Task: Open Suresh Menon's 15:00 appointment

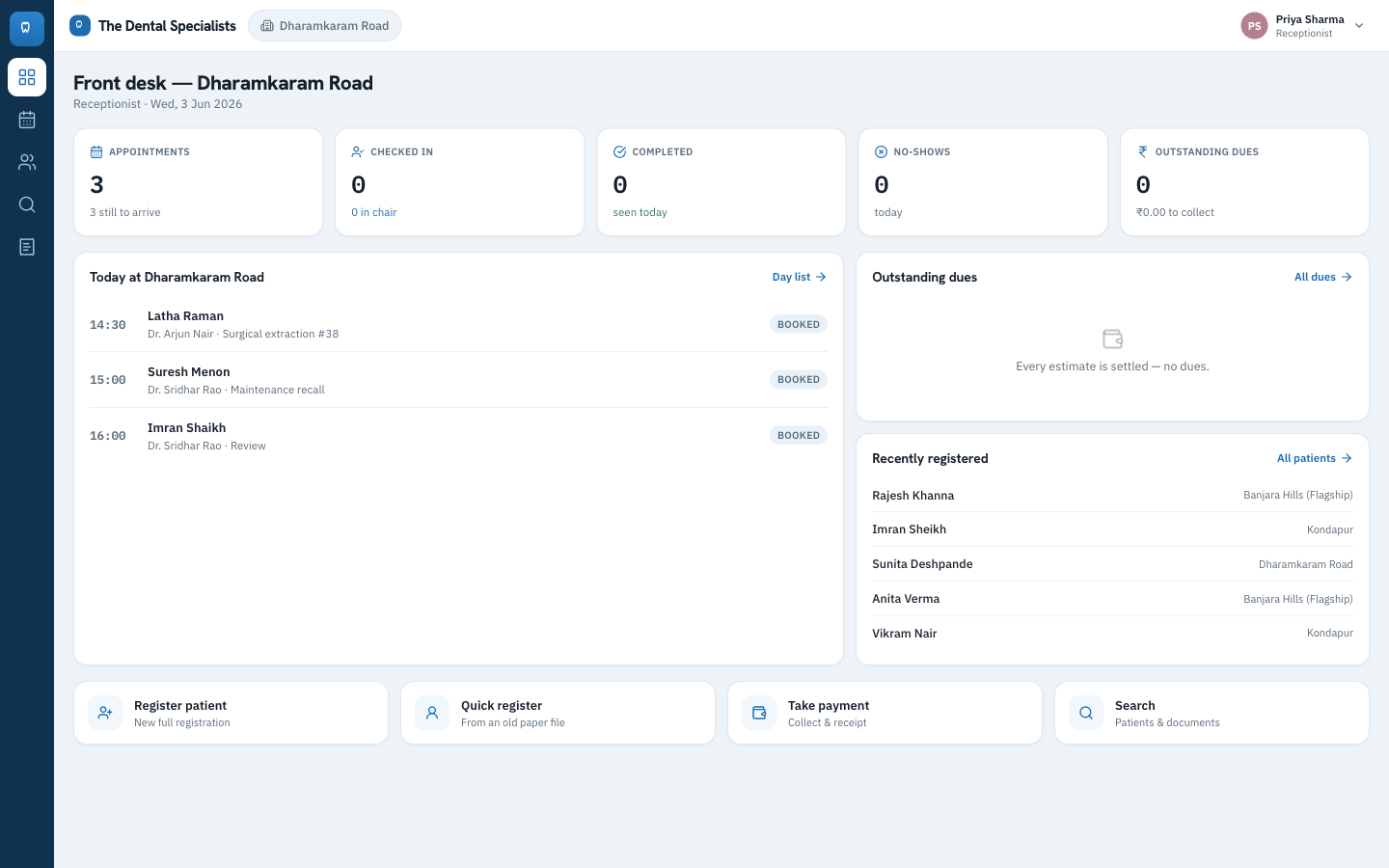Action: (458, 380)
